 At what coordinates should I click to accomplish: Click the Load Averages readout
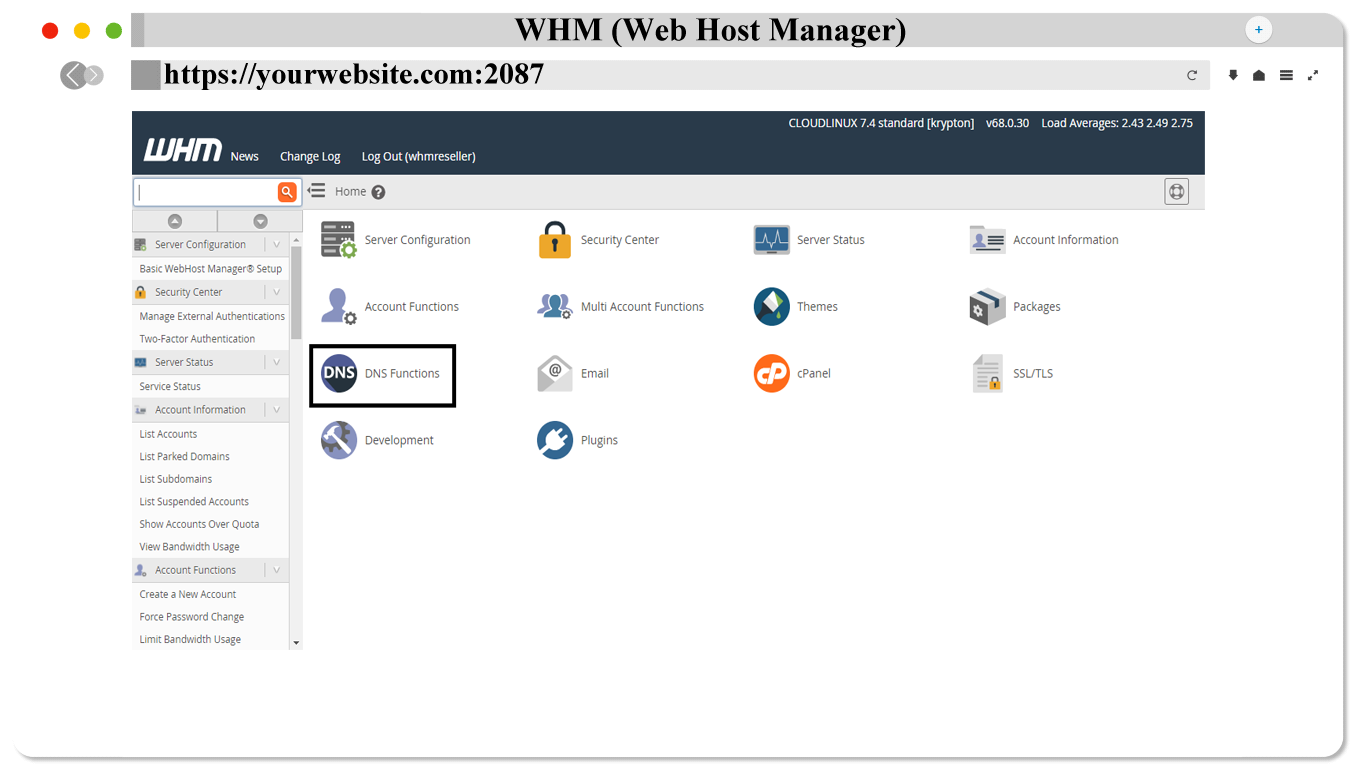coord(1117,123)
